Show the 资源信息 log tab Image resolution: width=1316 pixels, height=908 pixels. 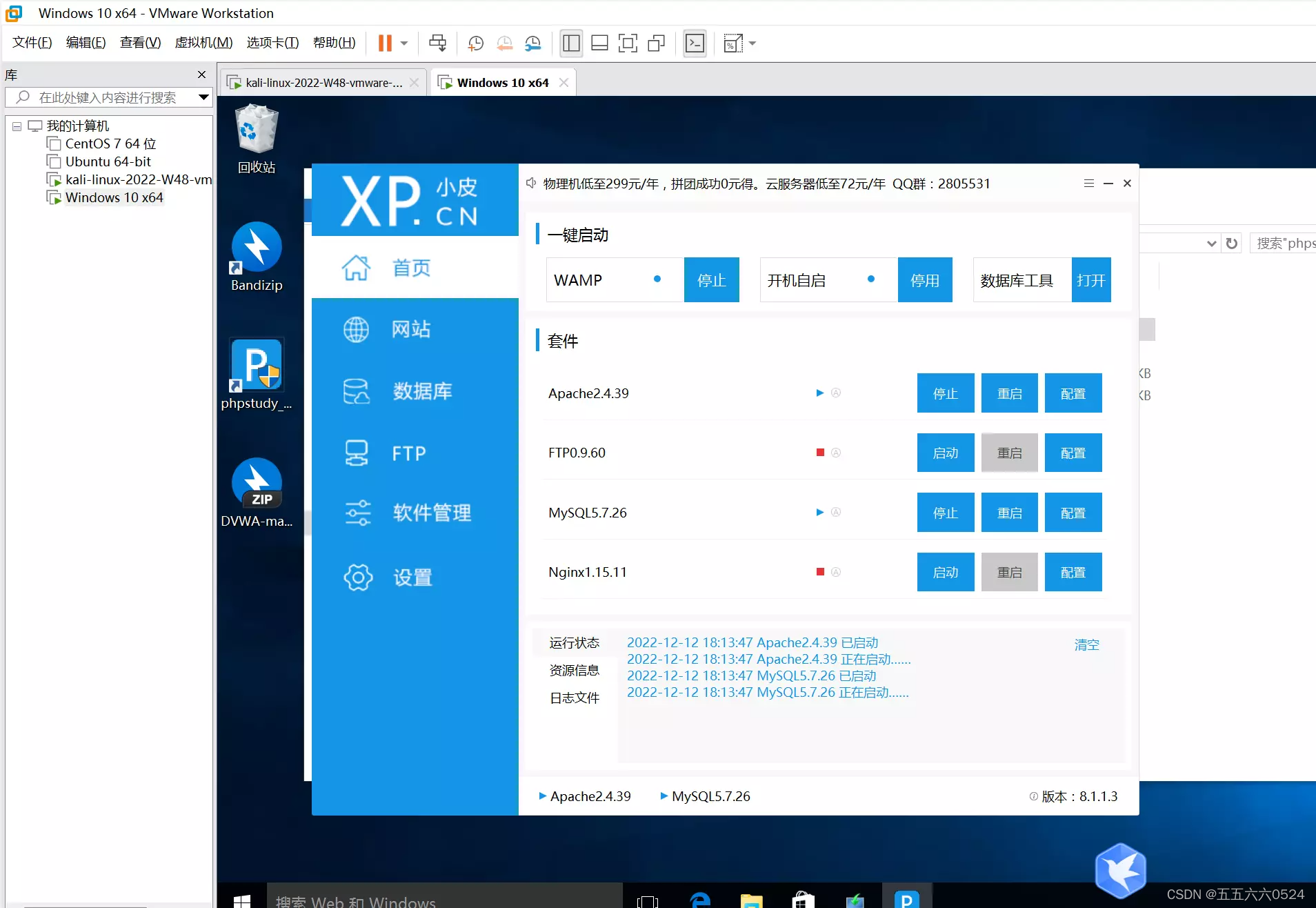tap(574, 670)
